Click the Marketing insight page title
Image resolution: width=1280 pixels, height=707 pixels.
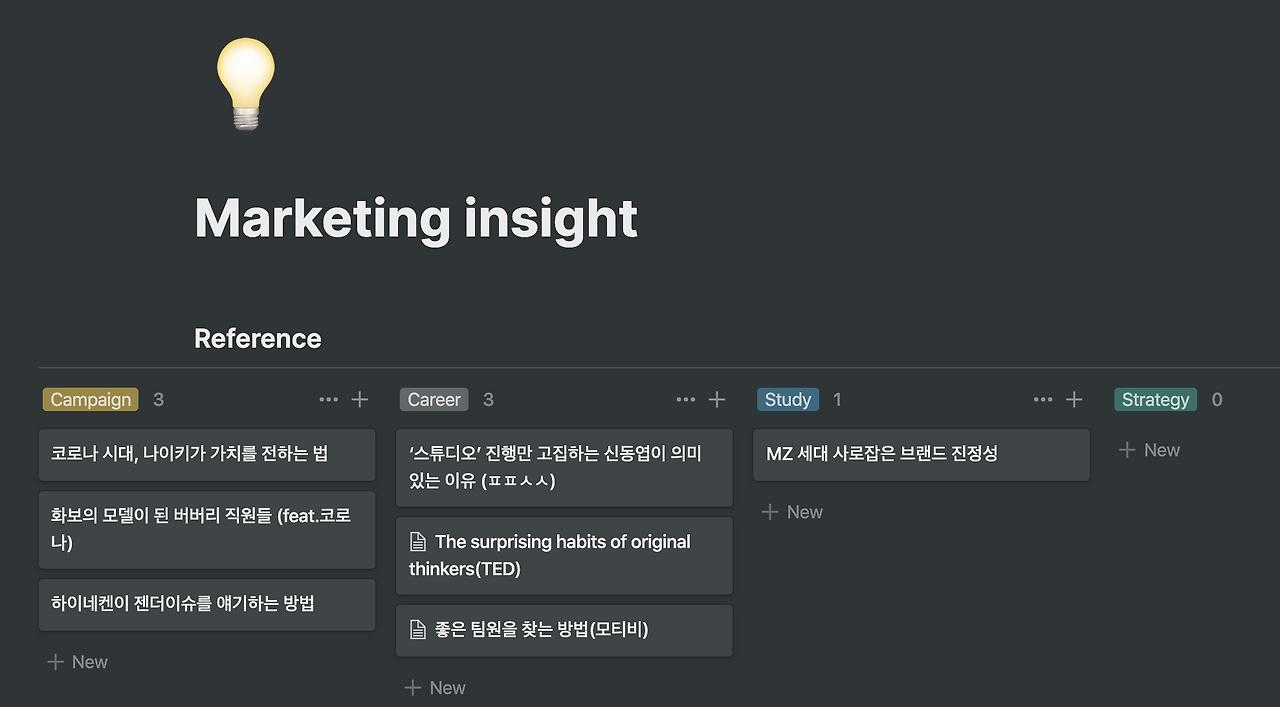point(416,218)
